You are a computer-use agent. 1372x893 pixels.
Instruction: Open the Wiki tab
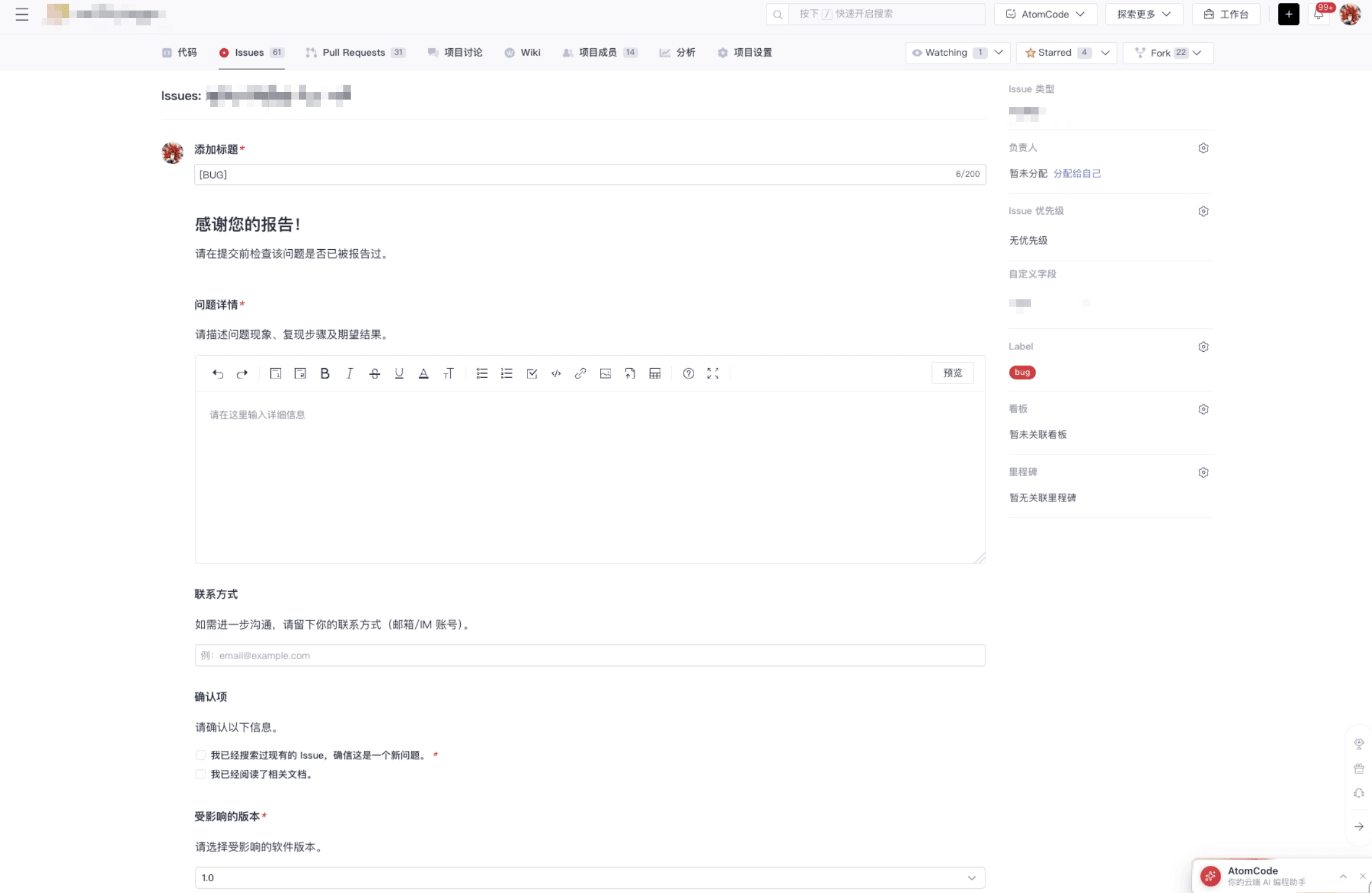[523, 53]
